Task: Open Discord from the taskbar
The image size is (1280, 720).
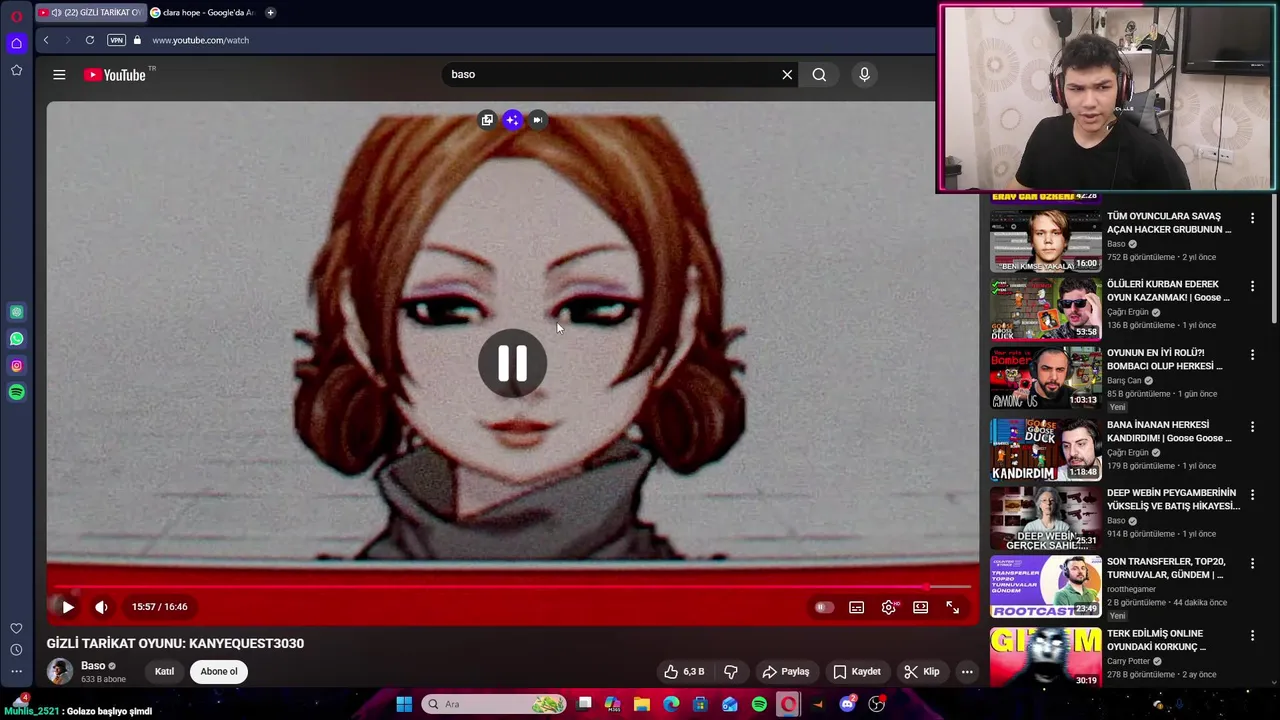Action: click(847, 704)
